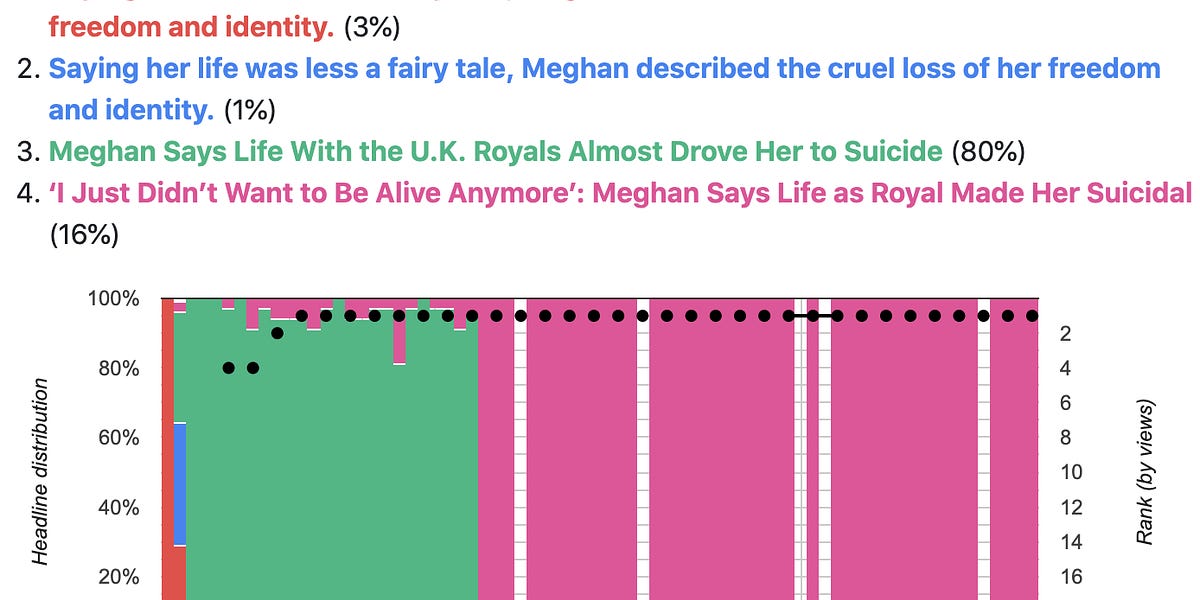The height and width of the screenshot is (600, 1200).
Task: Click the red 'freedom and identity.' headline text
Action: [192, 27]
